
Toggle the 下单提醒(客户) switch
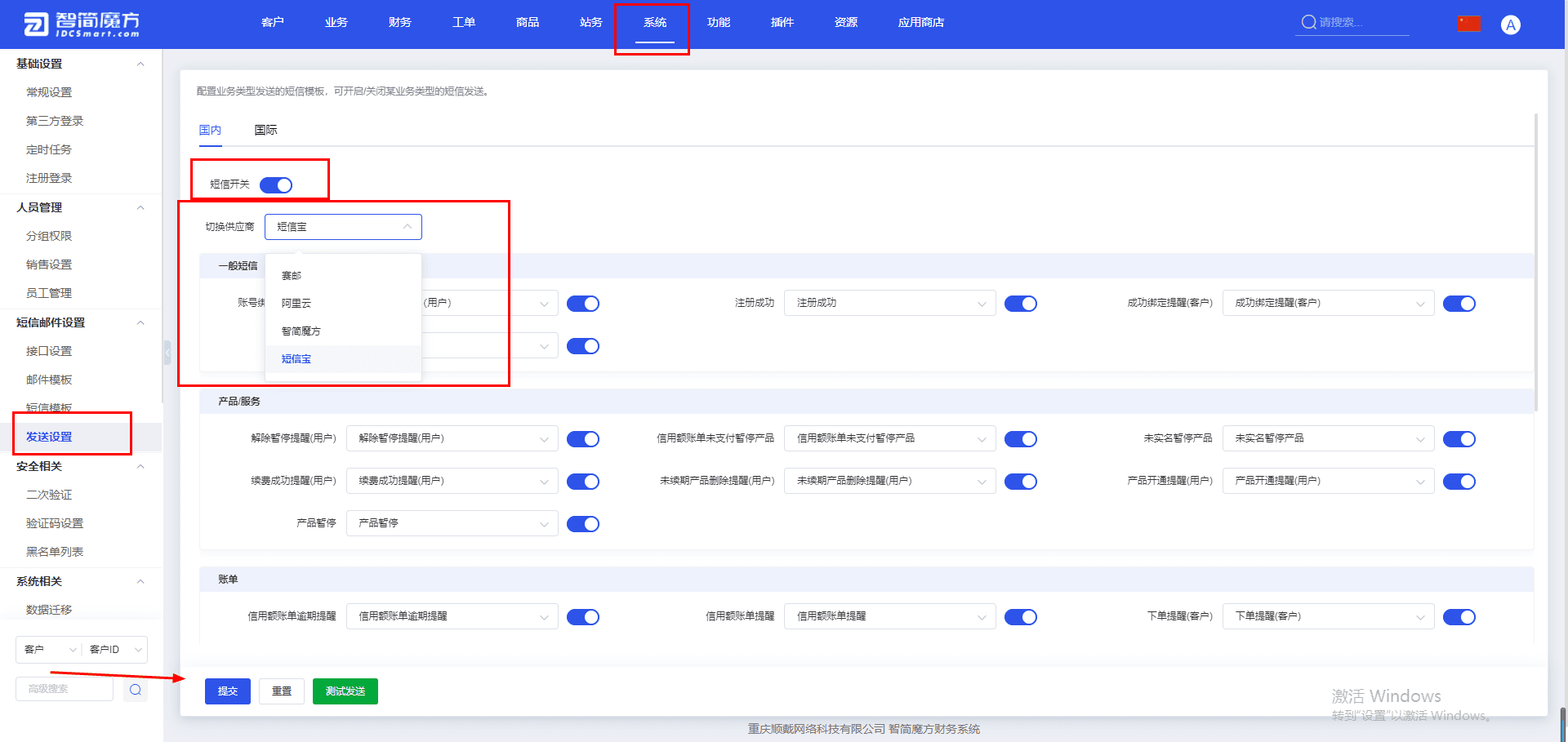(1459, 617)
